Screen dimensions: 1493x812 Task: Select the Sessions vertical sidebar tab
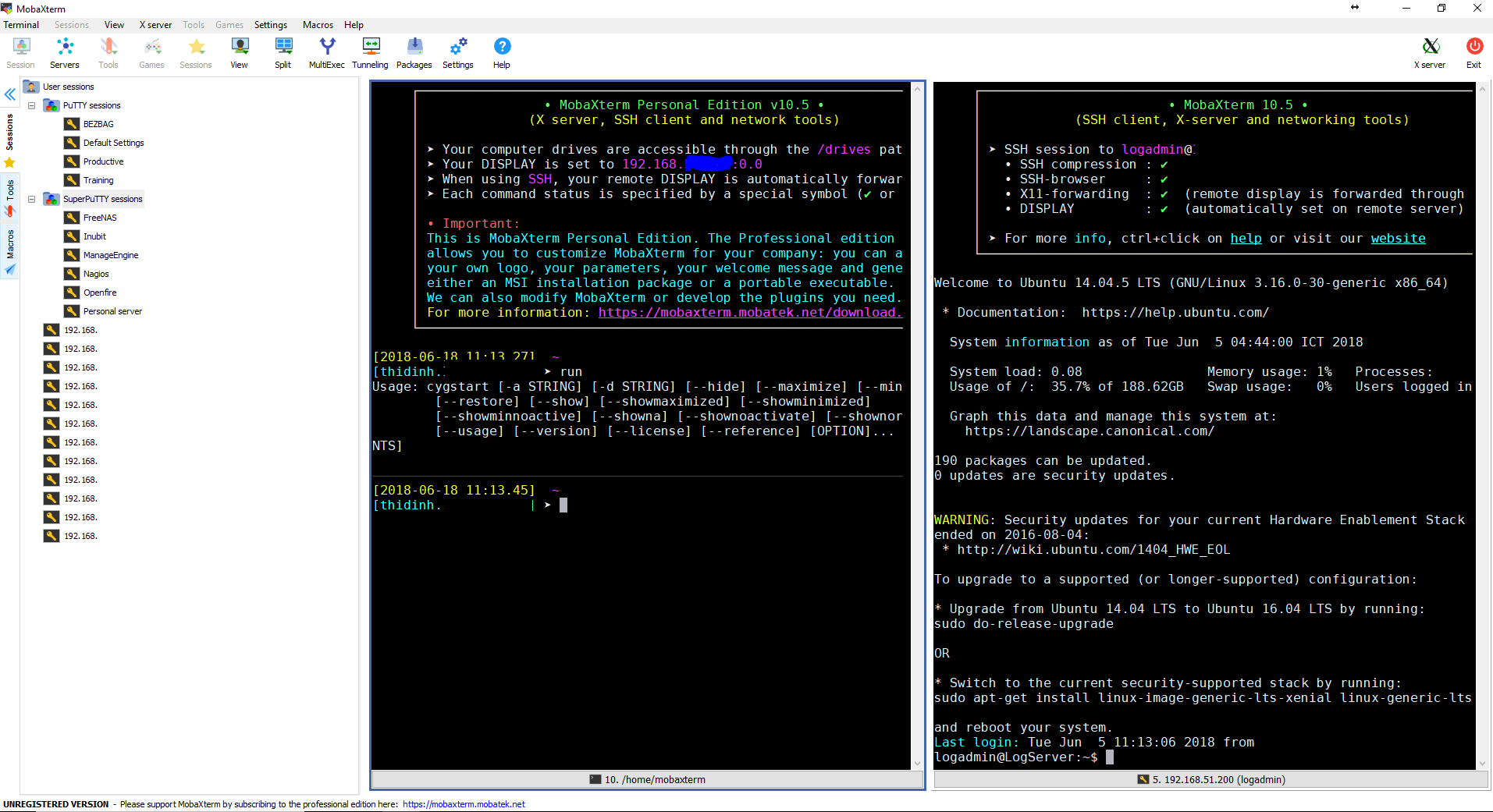click(x=9, y=132)
